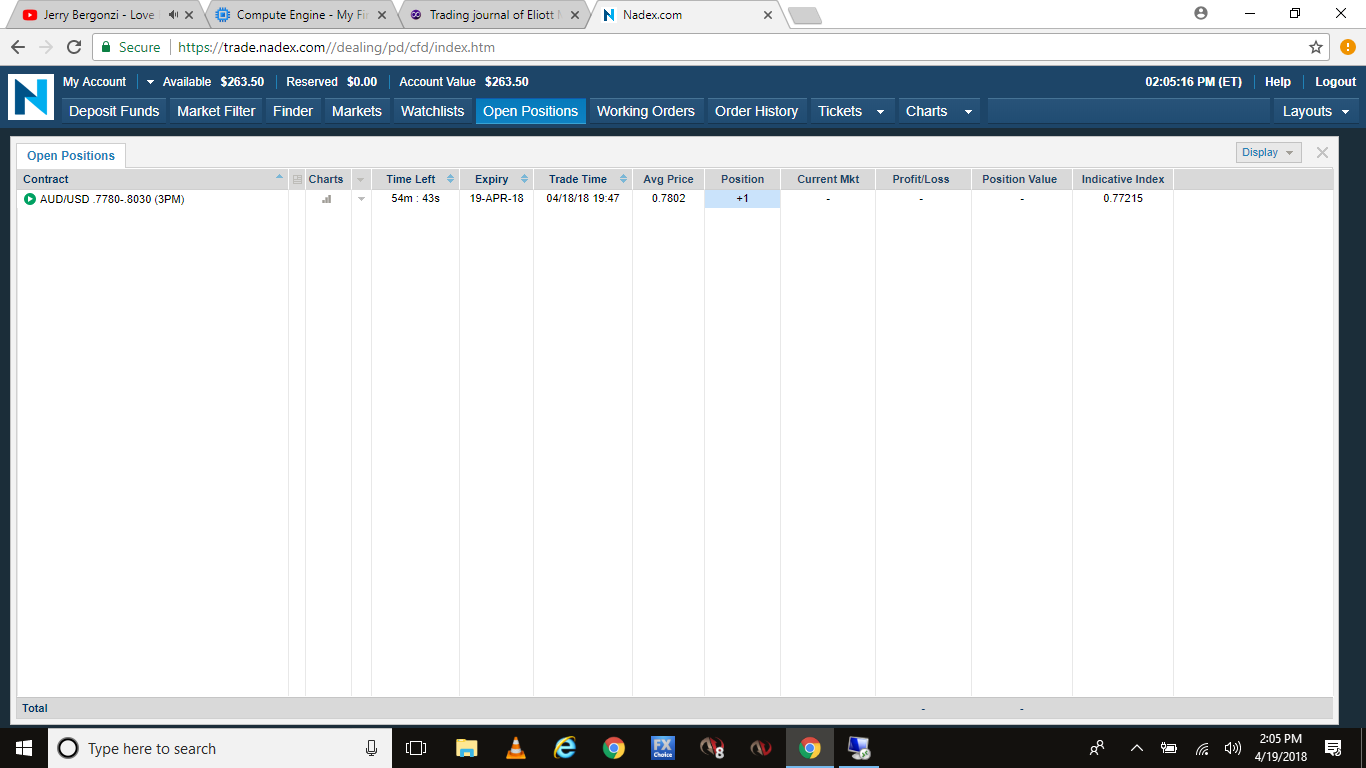The width and height of the screenshot is (1366, 768).
Task: Click the Help link
Action: click(1278, 82)
